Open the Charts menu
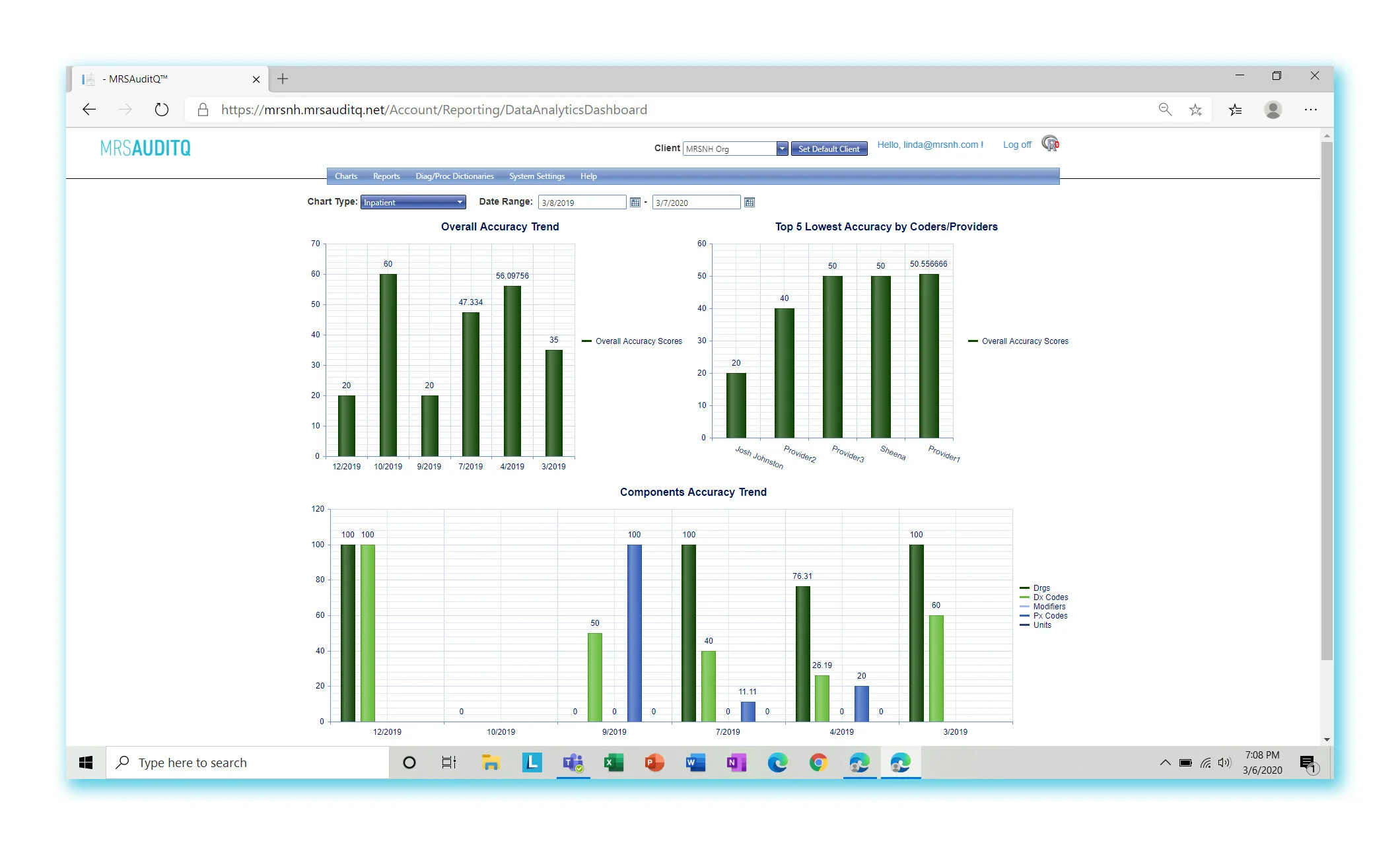The image size is (1400, 845). click(x=346, y=176)
